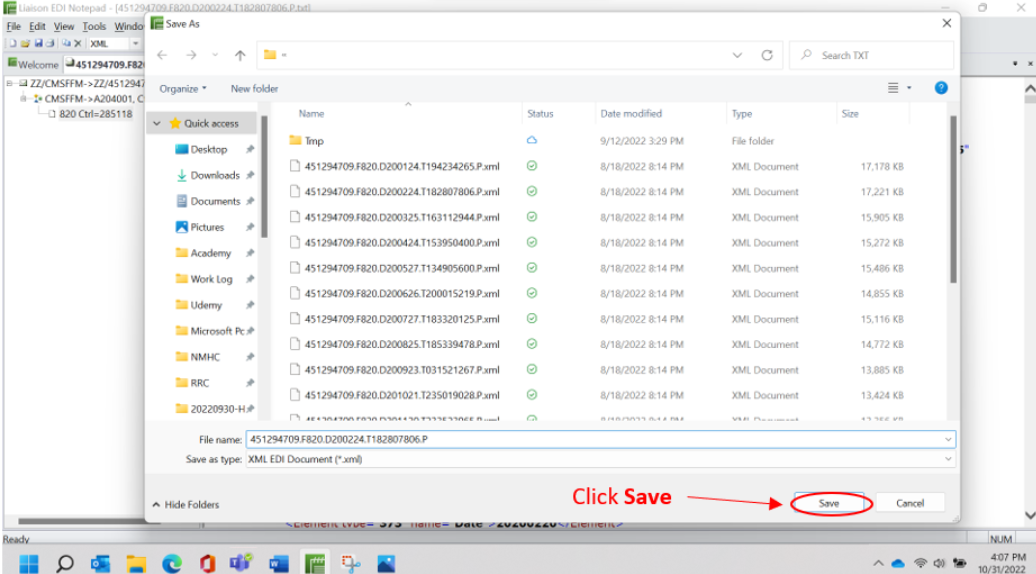Screen dimensions: 1036x574
Task: Go up one folder level
Action: click(x=240, y=55)
